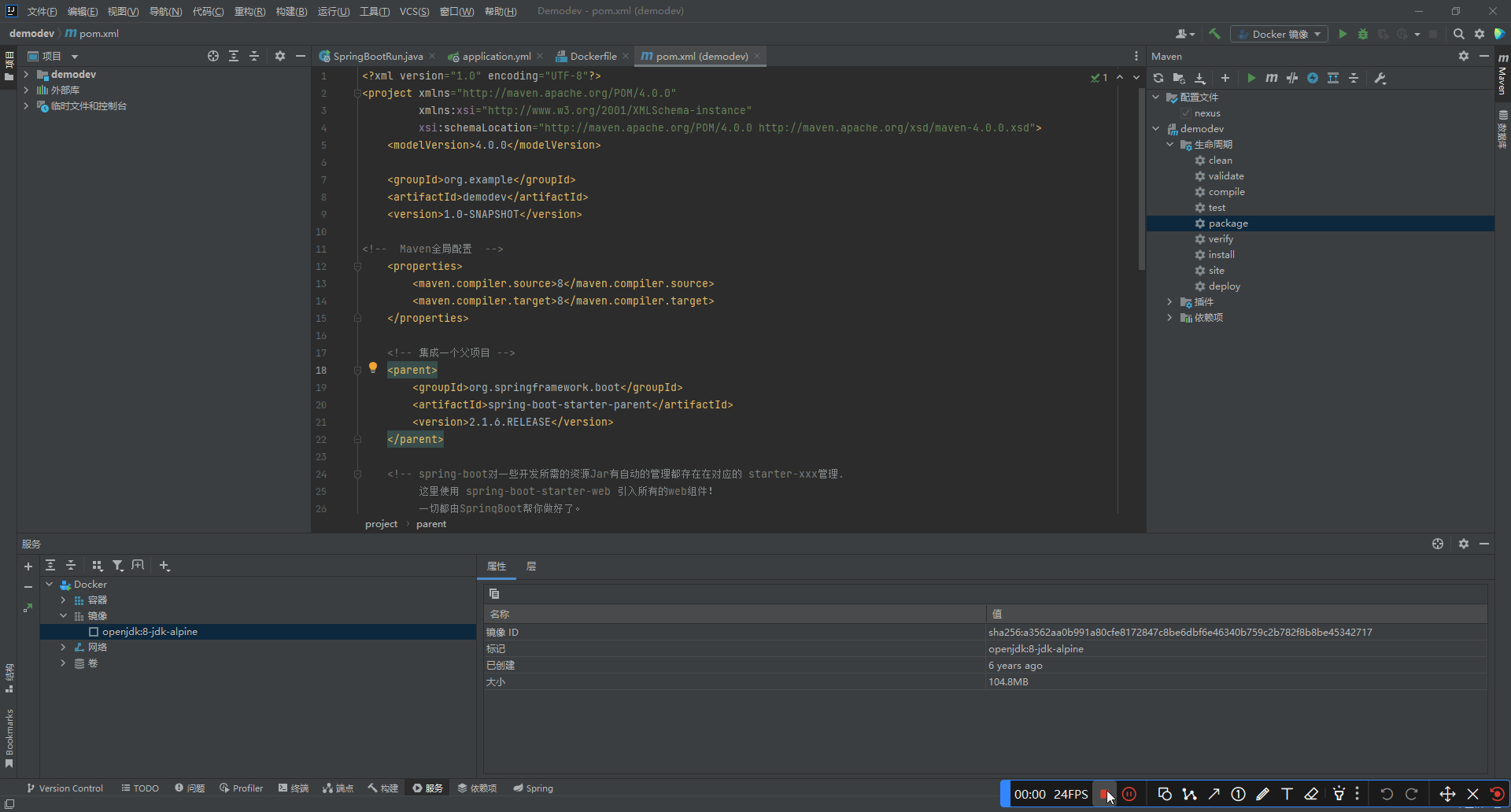1511x812 pixels.
Task: Collapse the 配置文件 node in Maven
Action: pyautogui.click(x=1156, y=98)
